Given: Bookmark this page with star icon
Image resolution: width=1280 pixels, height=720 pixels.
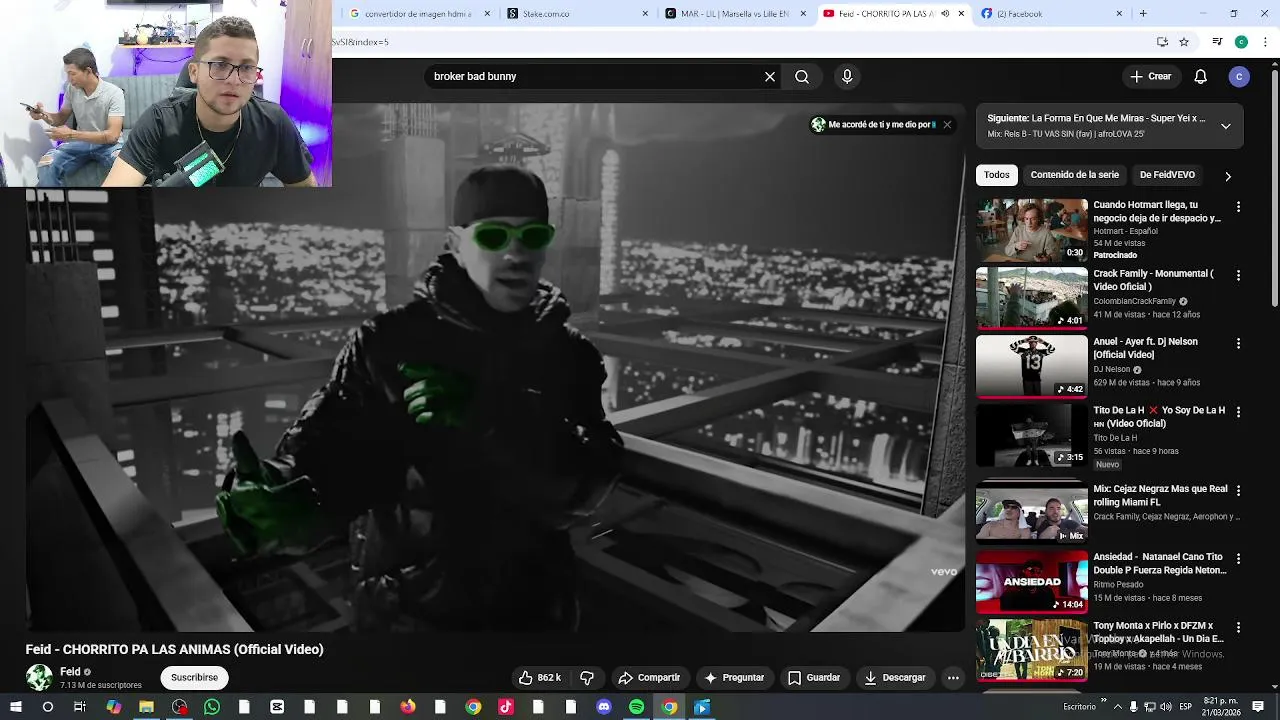Looking at the screenshot, I should pos(1184,42).
